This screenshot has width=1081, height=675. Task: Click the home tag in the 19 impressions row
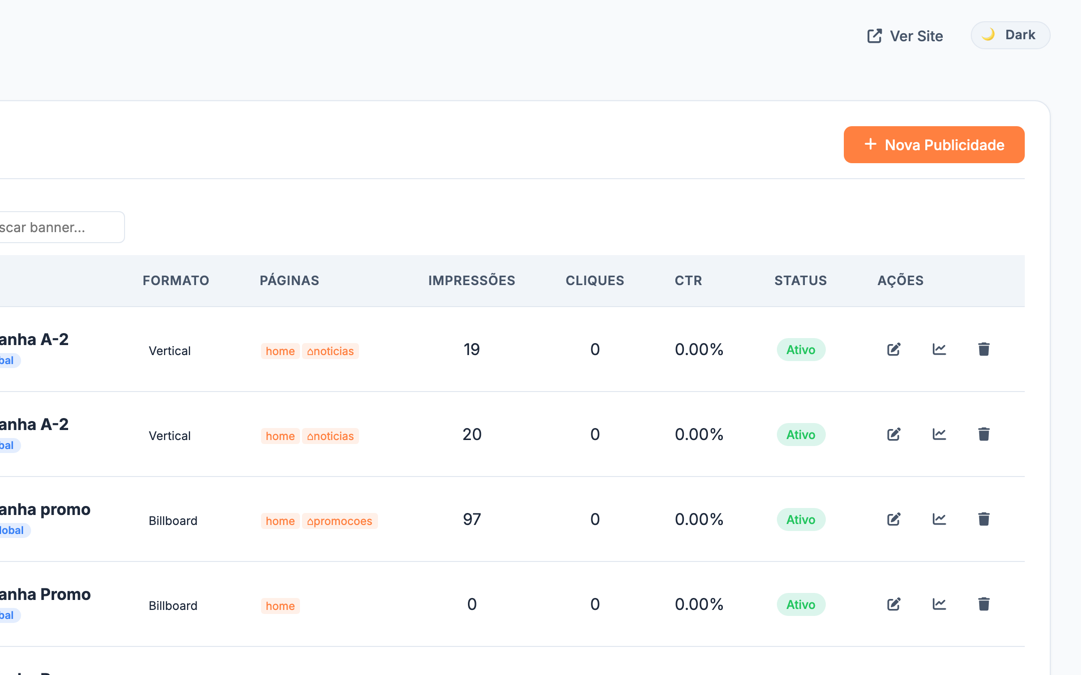(280, 351)
